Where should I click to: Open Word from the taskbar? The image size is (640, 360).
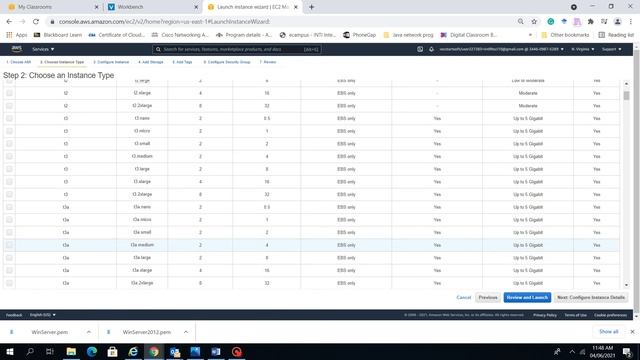click(x=216, y=351)
